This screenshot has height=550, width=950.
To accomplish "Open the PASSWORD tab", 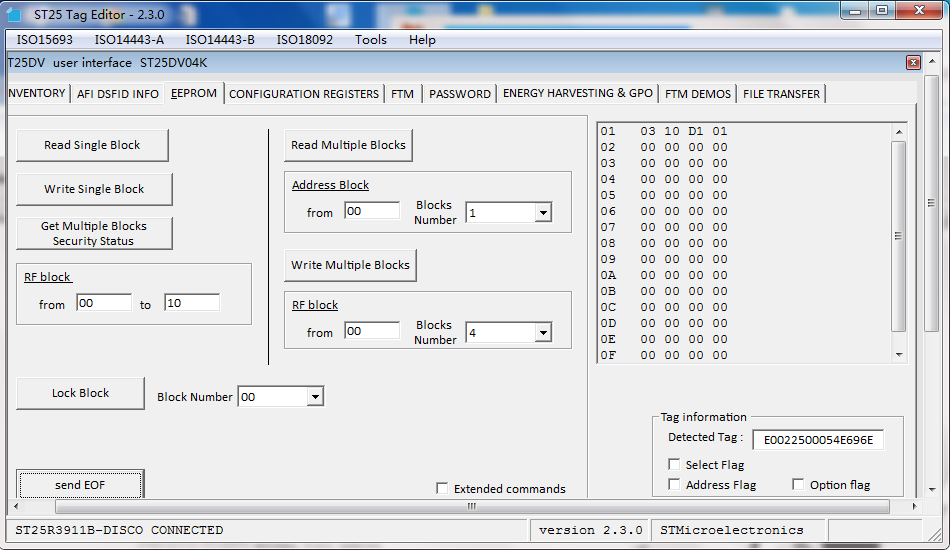I will pos(460,94).
